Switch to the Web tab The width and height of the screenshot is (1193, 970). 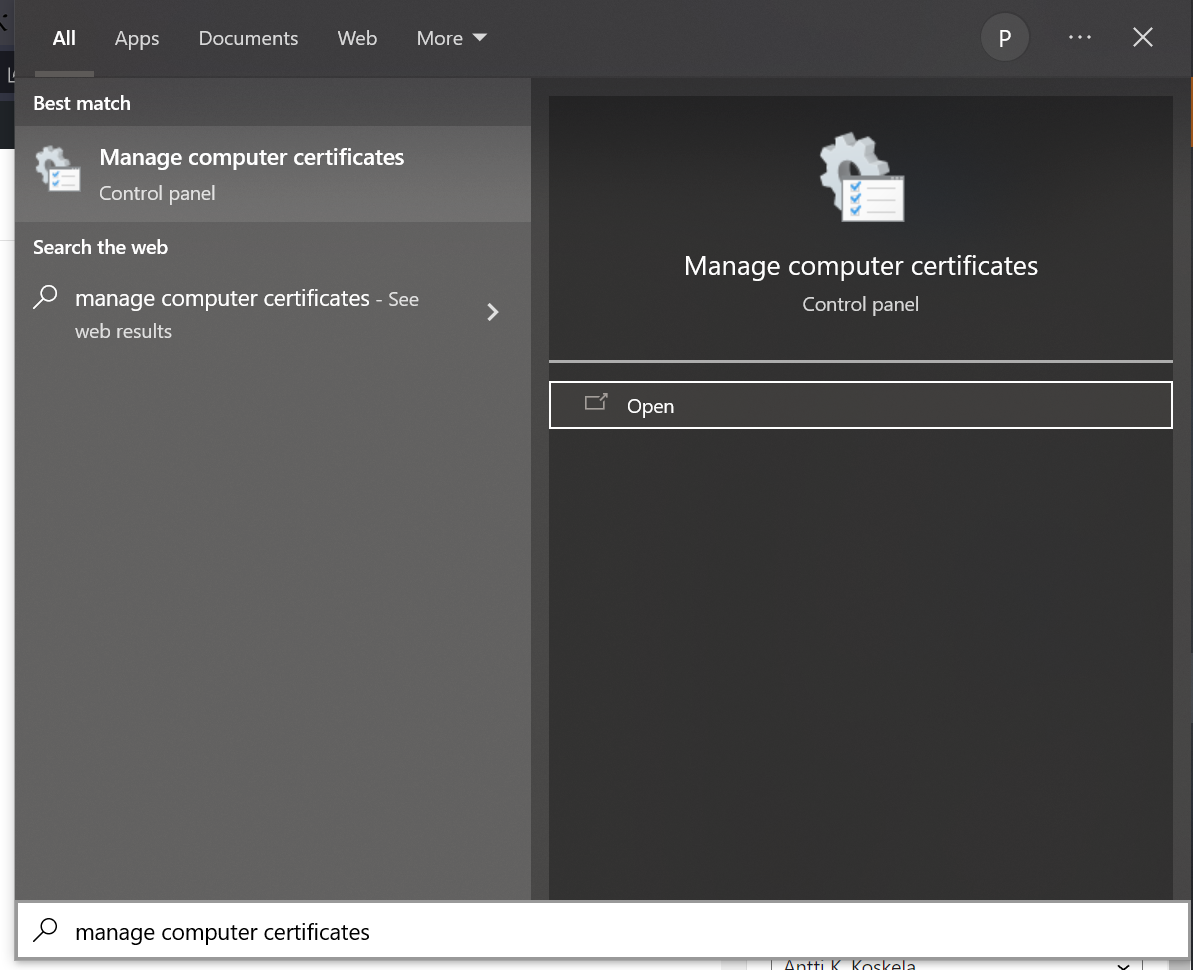point(357,38)
